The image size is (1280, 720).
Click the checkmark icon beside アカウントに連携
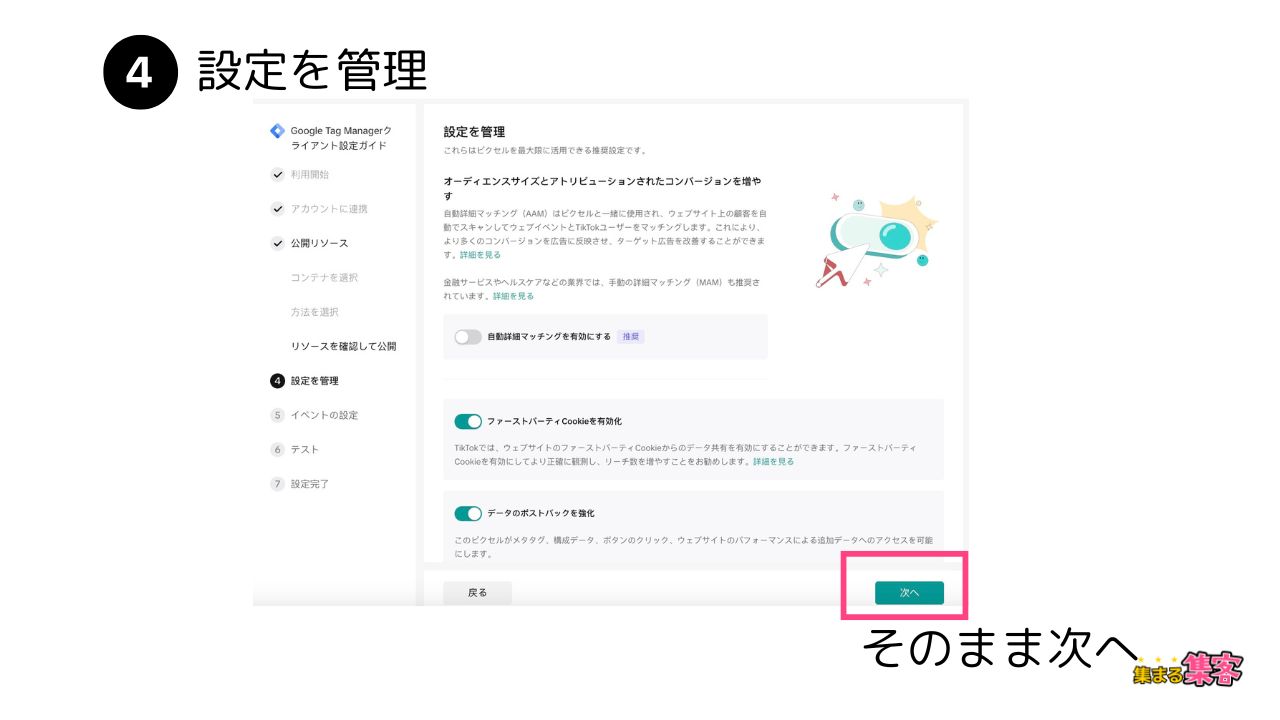278,209
